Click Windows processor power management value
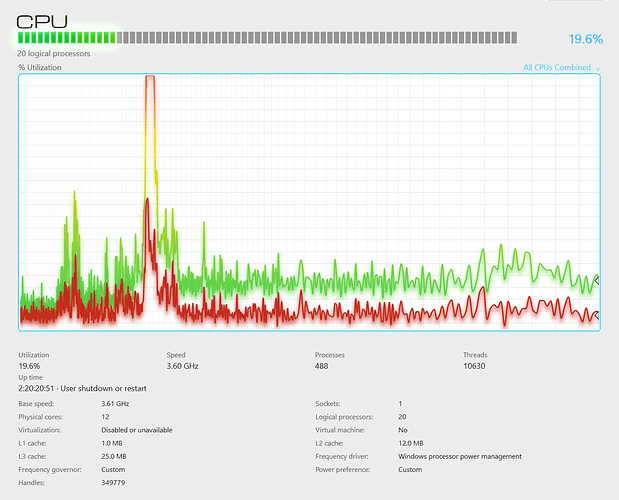Screen dimensions: 619x500 pos(460,457)
